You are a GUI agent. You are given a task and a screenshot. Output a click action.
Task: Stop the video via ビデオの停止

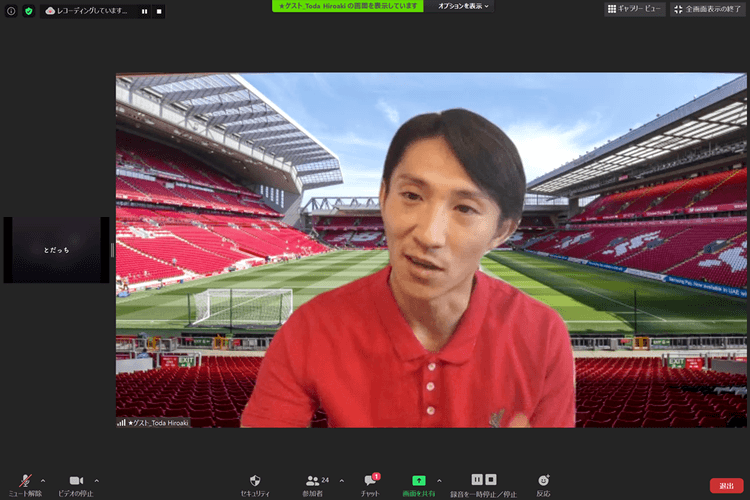coord(76,485)
